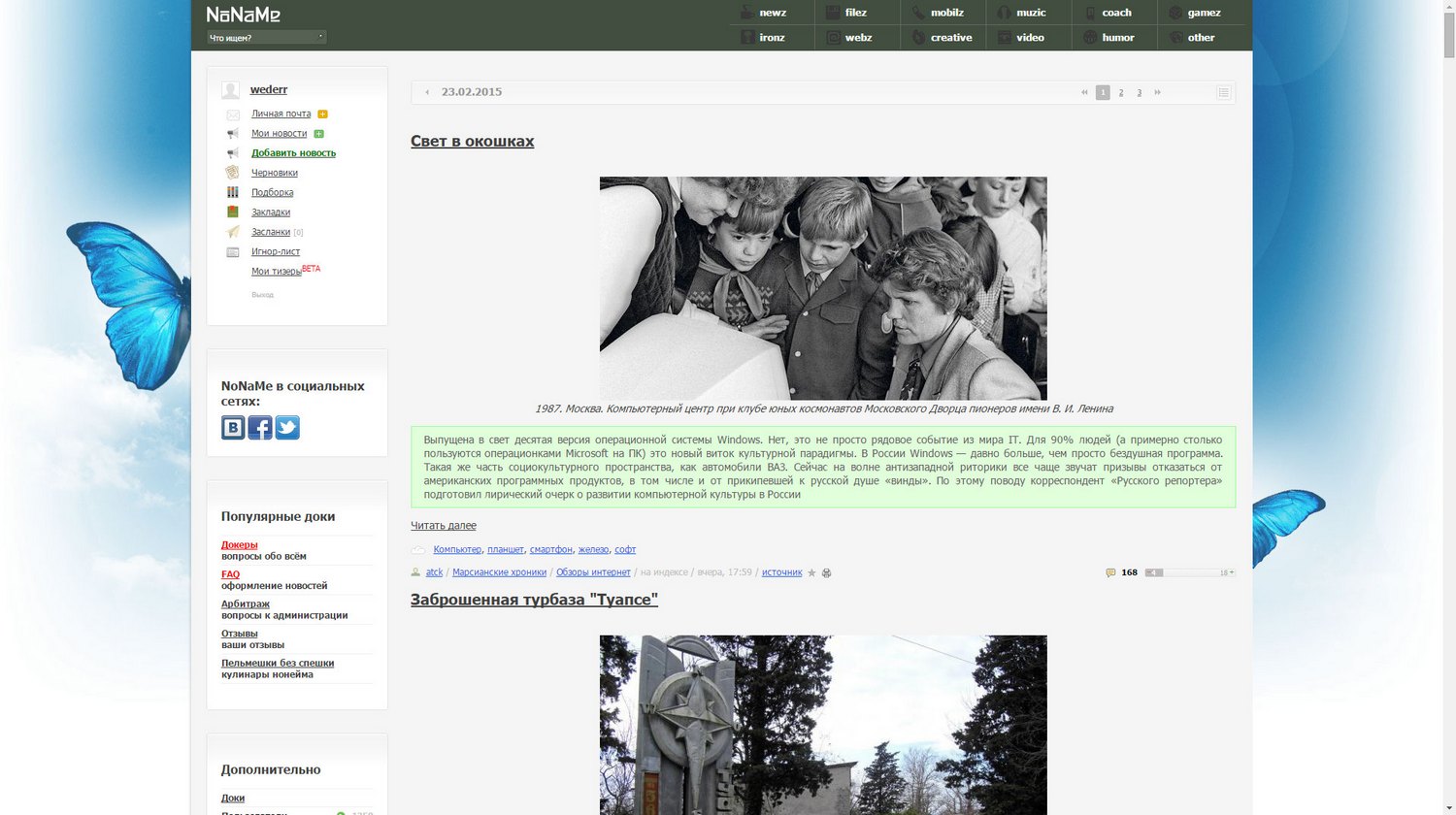This screenshot has height=815, width=1456.
Task: Open the Мои тизеры link
Action: coord(276,272)
